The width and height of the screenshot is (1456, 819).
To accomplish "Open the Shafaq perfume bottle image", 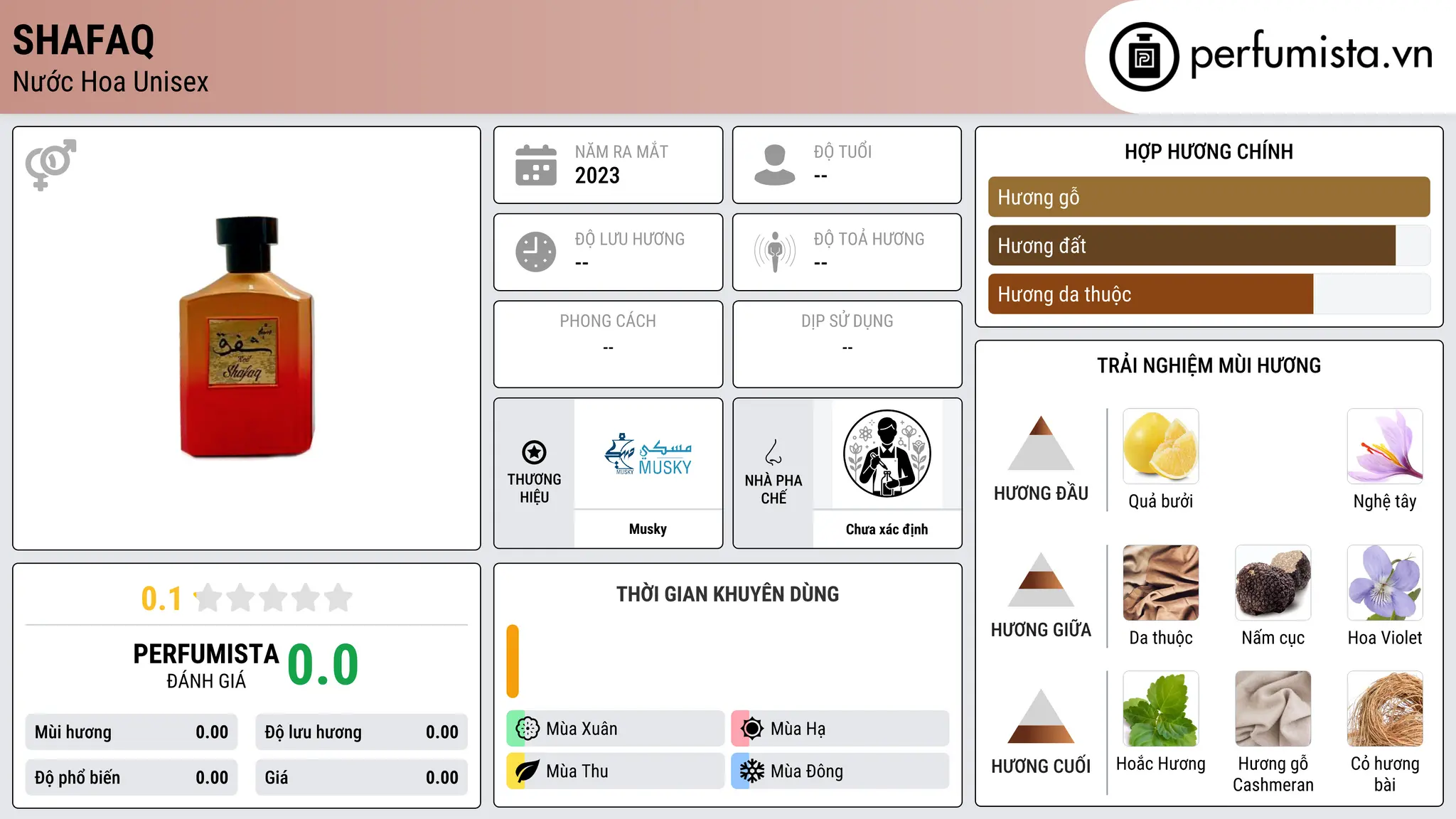I will point(247,337).
